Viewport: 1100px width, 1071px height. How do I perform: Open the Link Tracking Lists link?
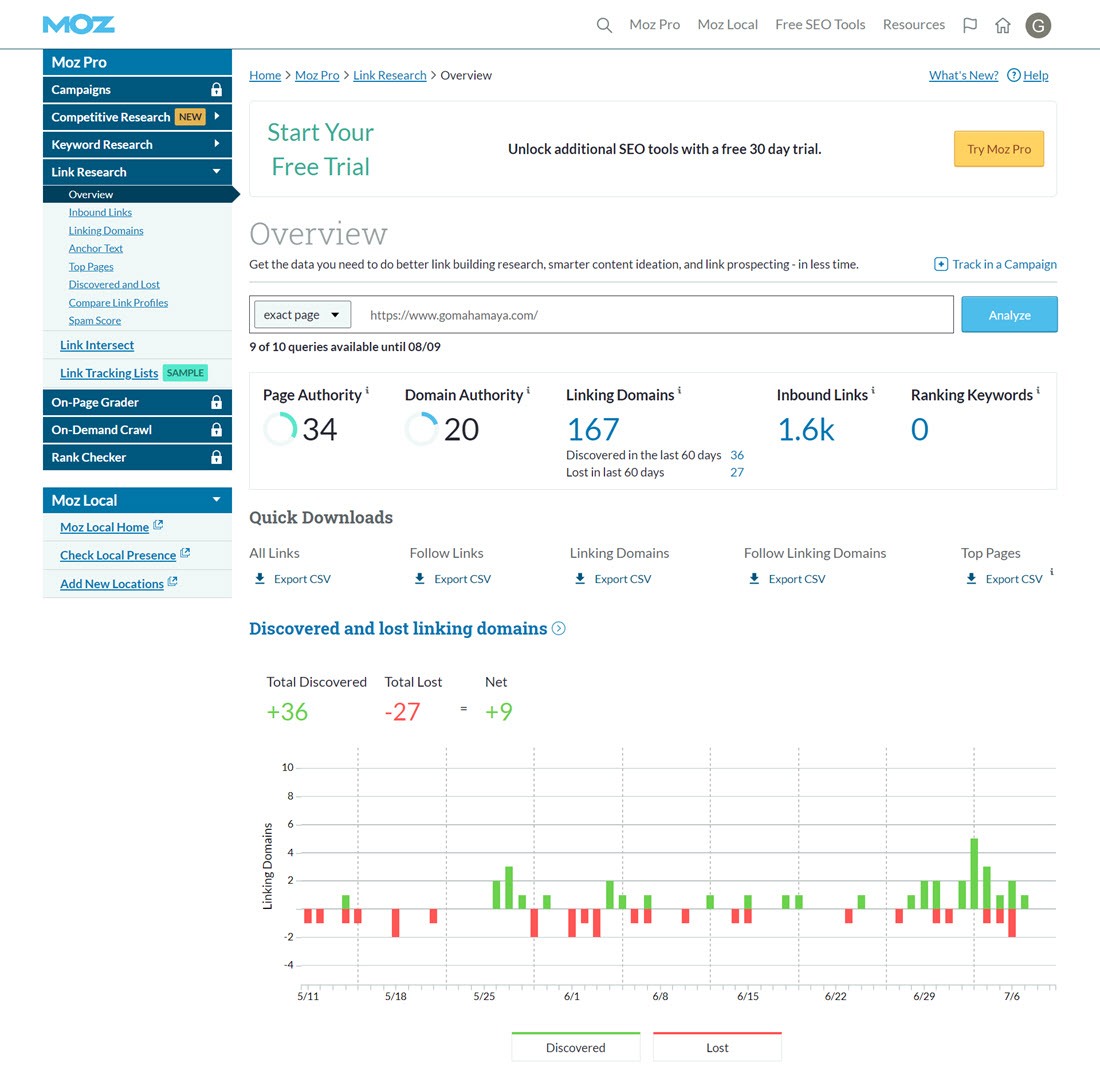[x=109, y=373]
